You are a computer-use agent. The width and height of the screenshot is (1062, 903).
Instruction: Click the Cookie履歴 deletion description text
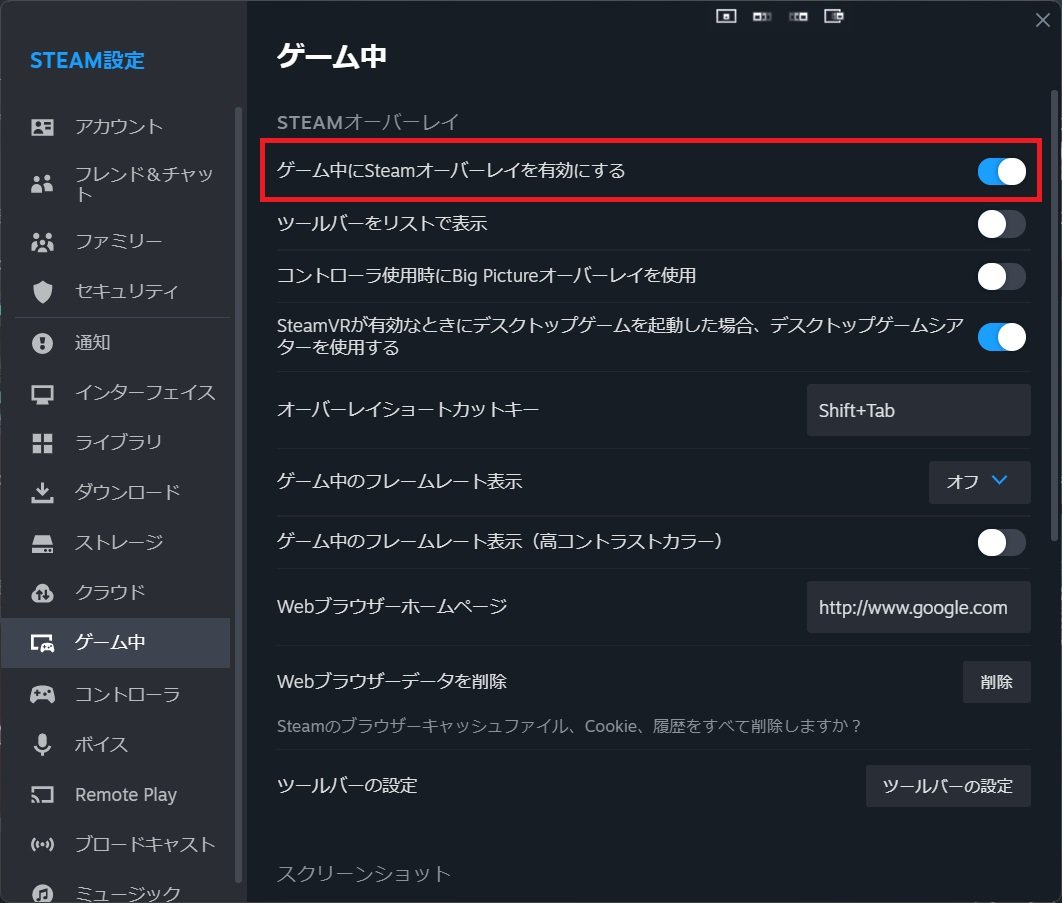pyautogui.click(x=569, y=726)
